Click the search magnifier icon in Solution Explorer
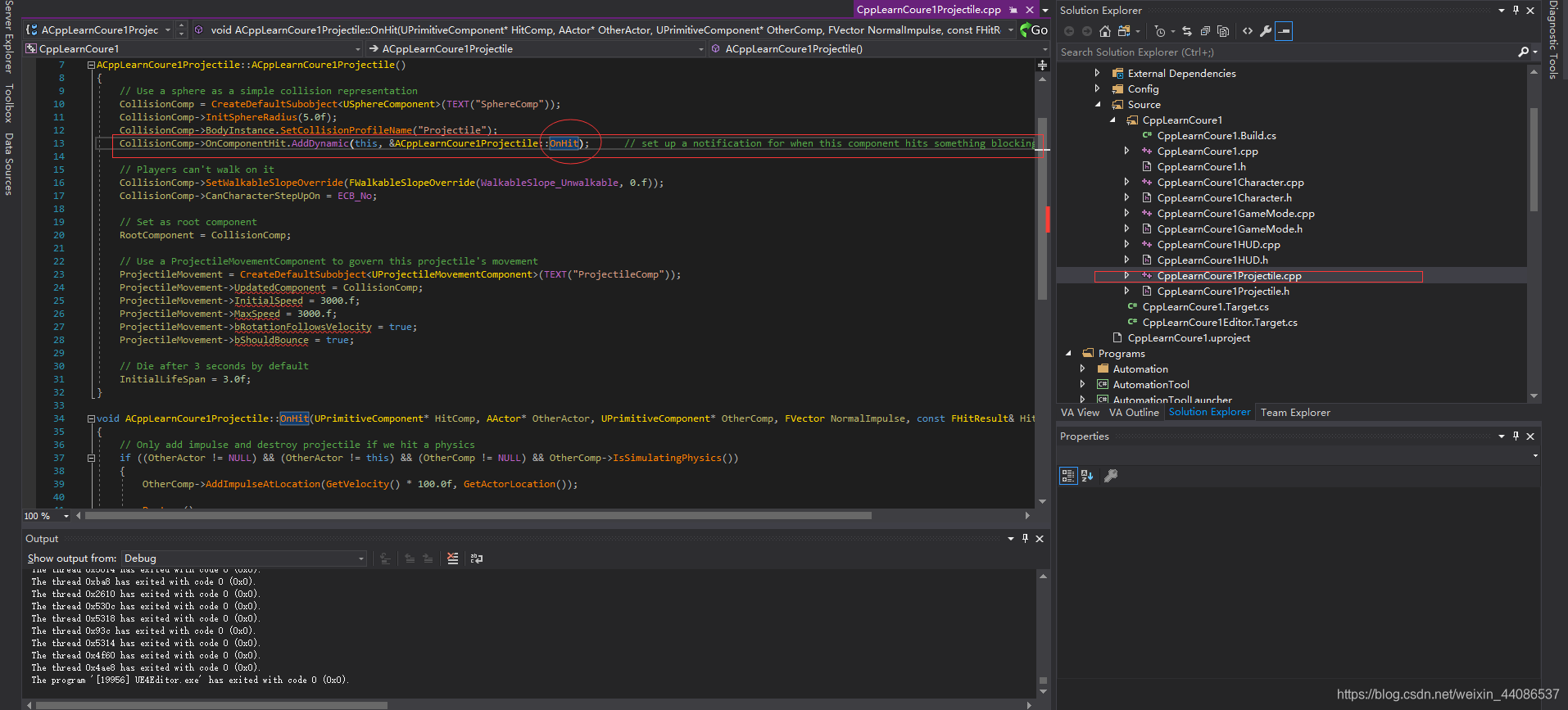The height and width of the screenshot is (710, 1568). 1523,52
